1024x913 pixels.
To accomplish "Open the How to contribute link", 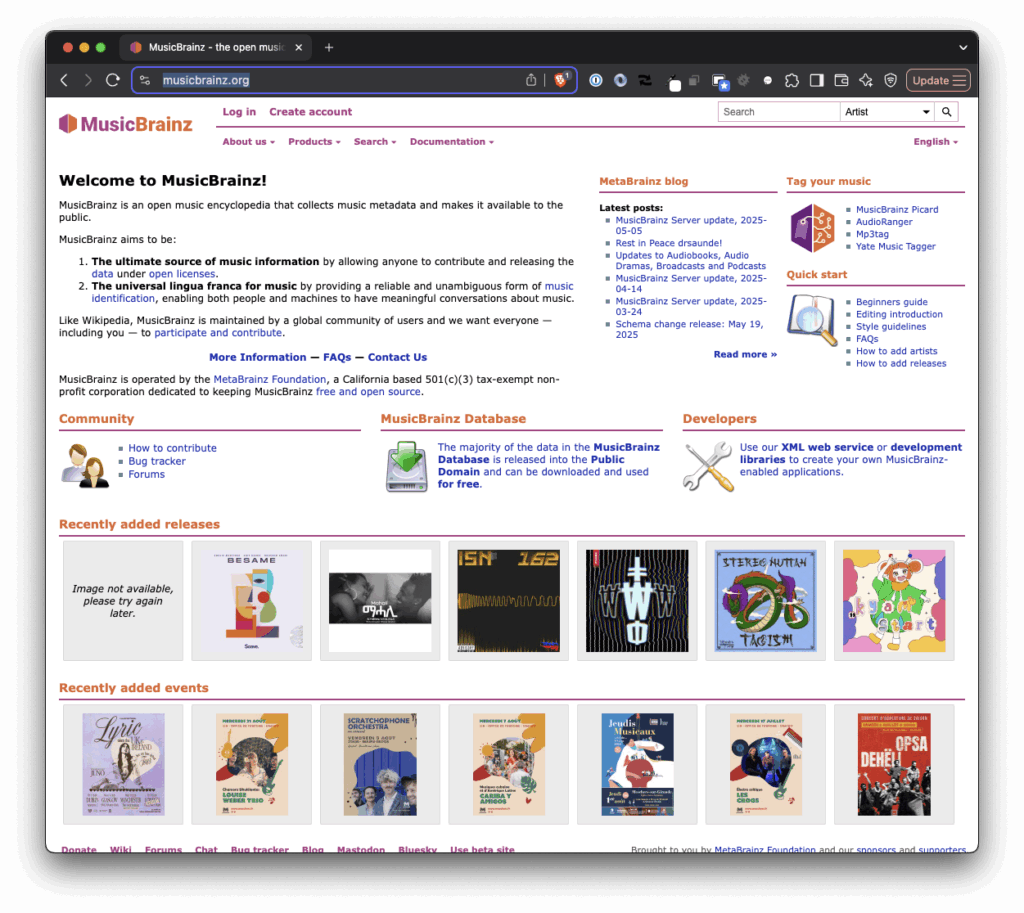I will 172,448.
